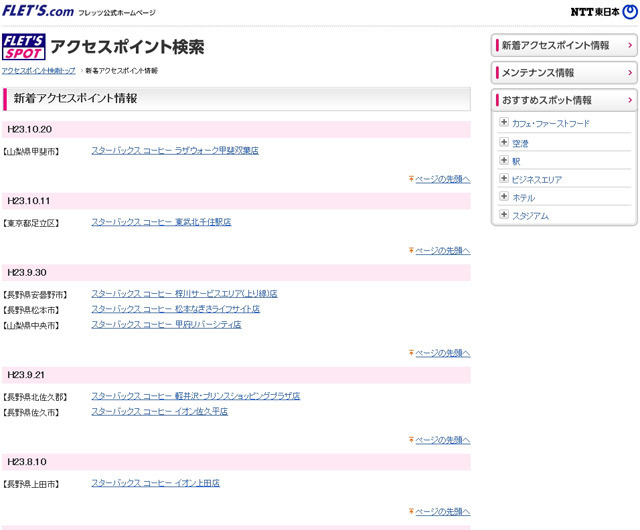Open スターバックス ラザウォーク甲斐双葉店 link
This screenshot has width=640, height=530.
pos(175,151)
